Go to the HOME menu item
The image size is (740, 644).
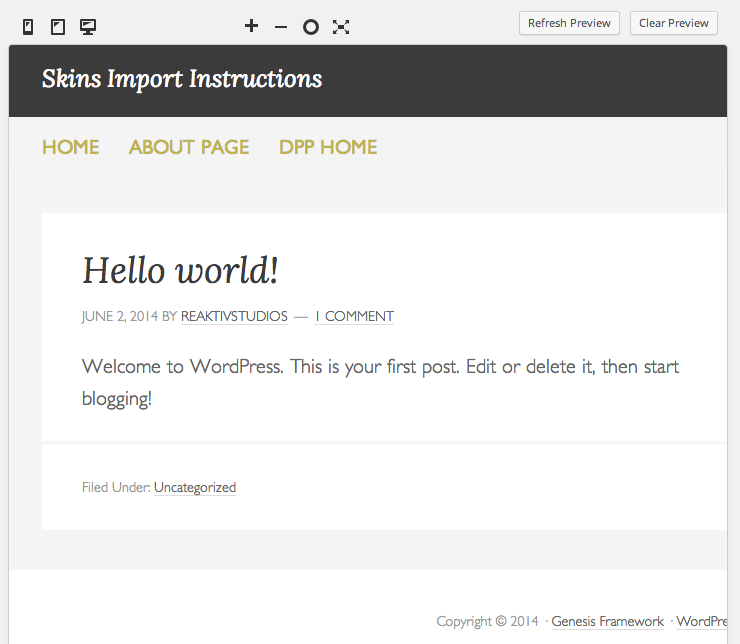(x=71, y=147)
